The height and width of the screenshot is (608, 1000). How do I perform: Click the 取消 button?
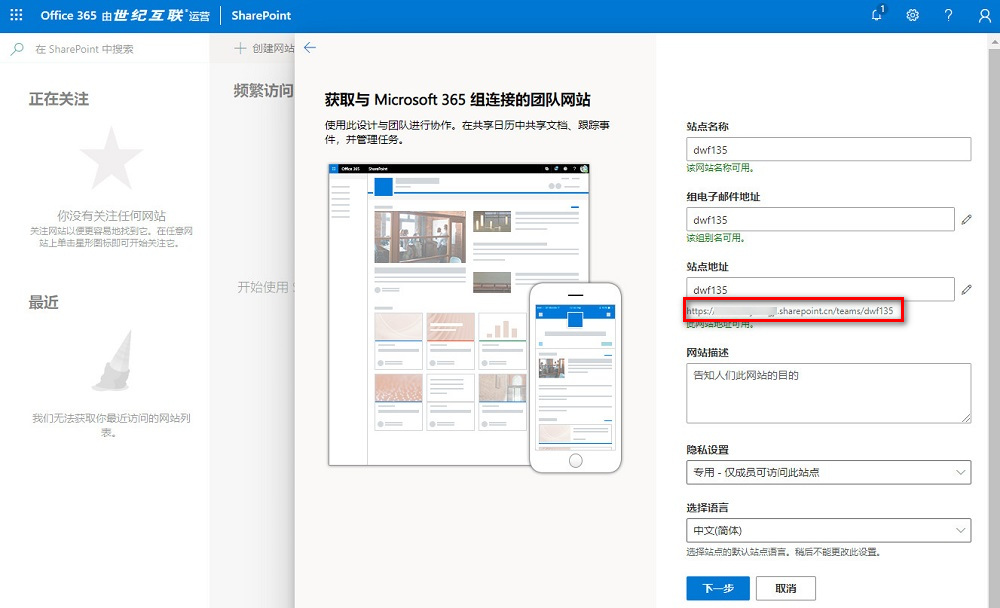tap(786, 588)
